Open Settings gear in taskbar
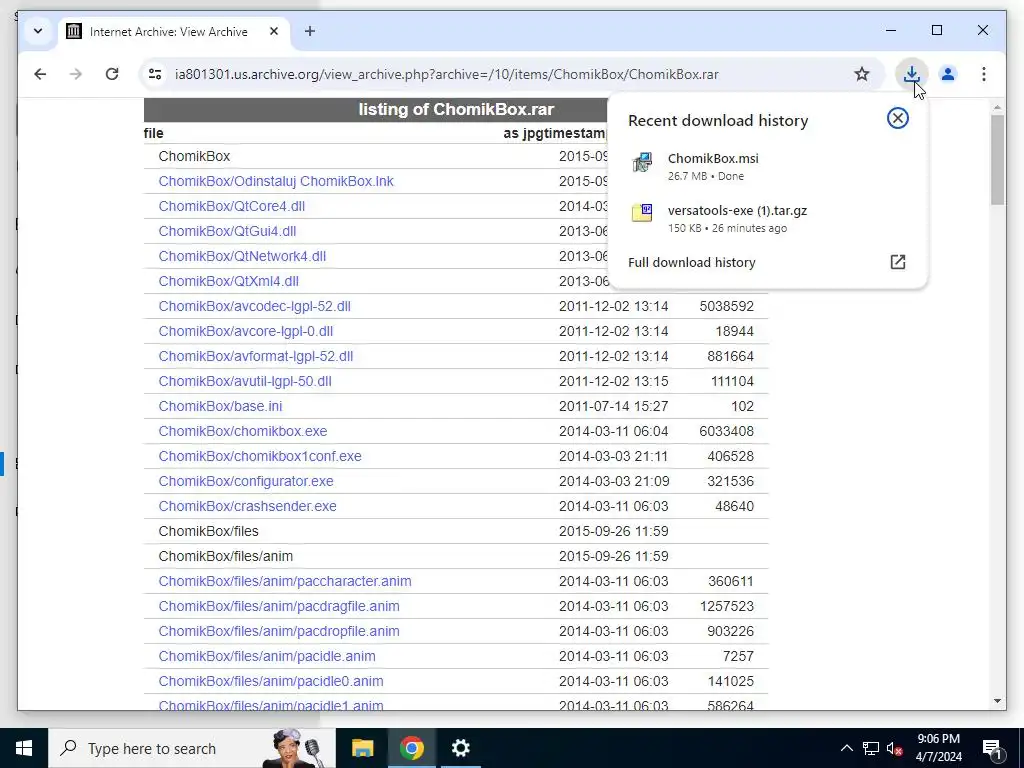This screenshot has width=1024, height=768. pyautogui.click(x=460, y=748)
